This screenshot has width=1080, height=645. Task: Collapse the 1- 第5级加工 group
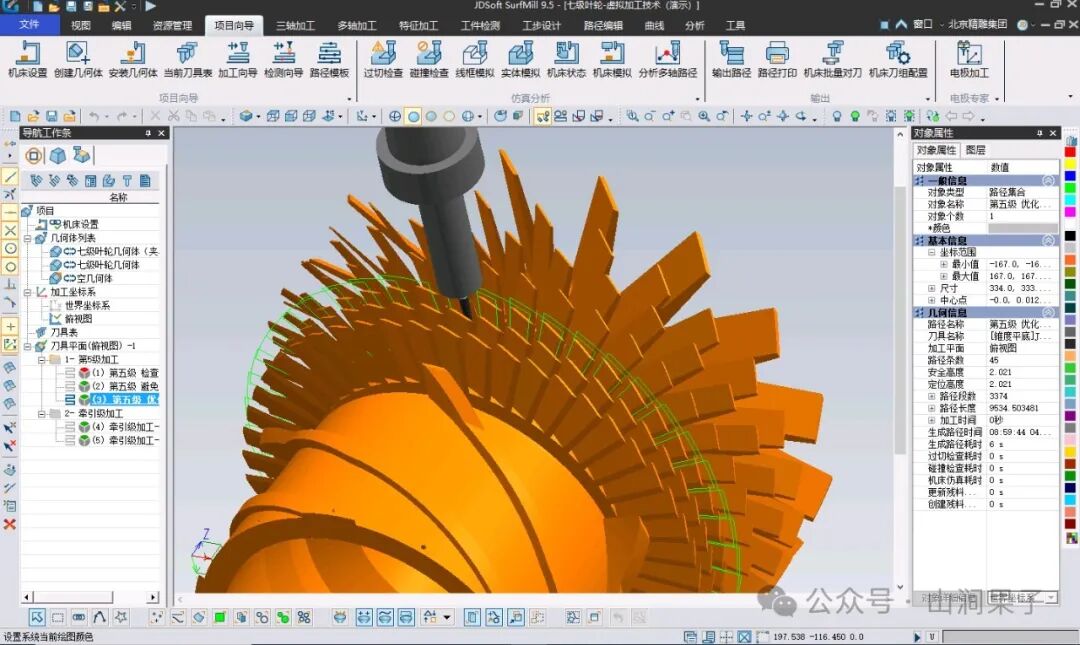click(41, 360)
